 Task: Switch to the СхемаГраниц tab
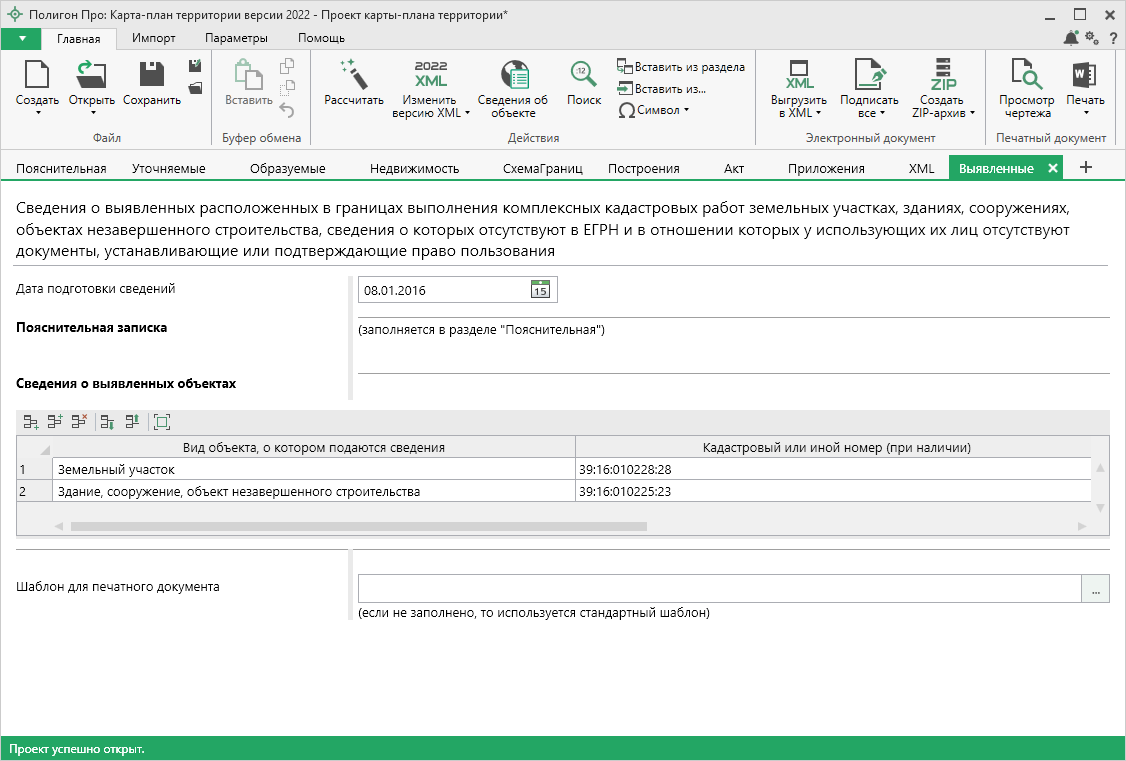542,168
